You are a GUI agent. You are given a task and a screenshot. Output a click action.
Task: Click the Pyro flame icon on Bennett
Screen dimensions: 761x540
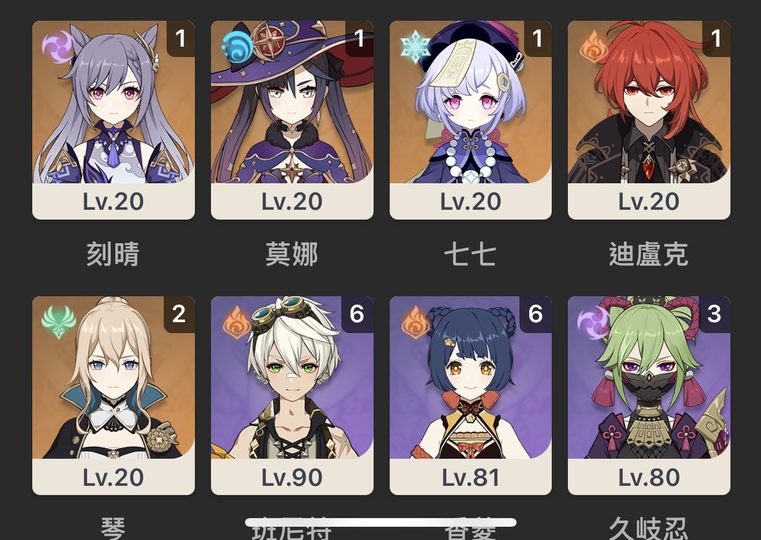pyautogui.click(x=237, y=322)
